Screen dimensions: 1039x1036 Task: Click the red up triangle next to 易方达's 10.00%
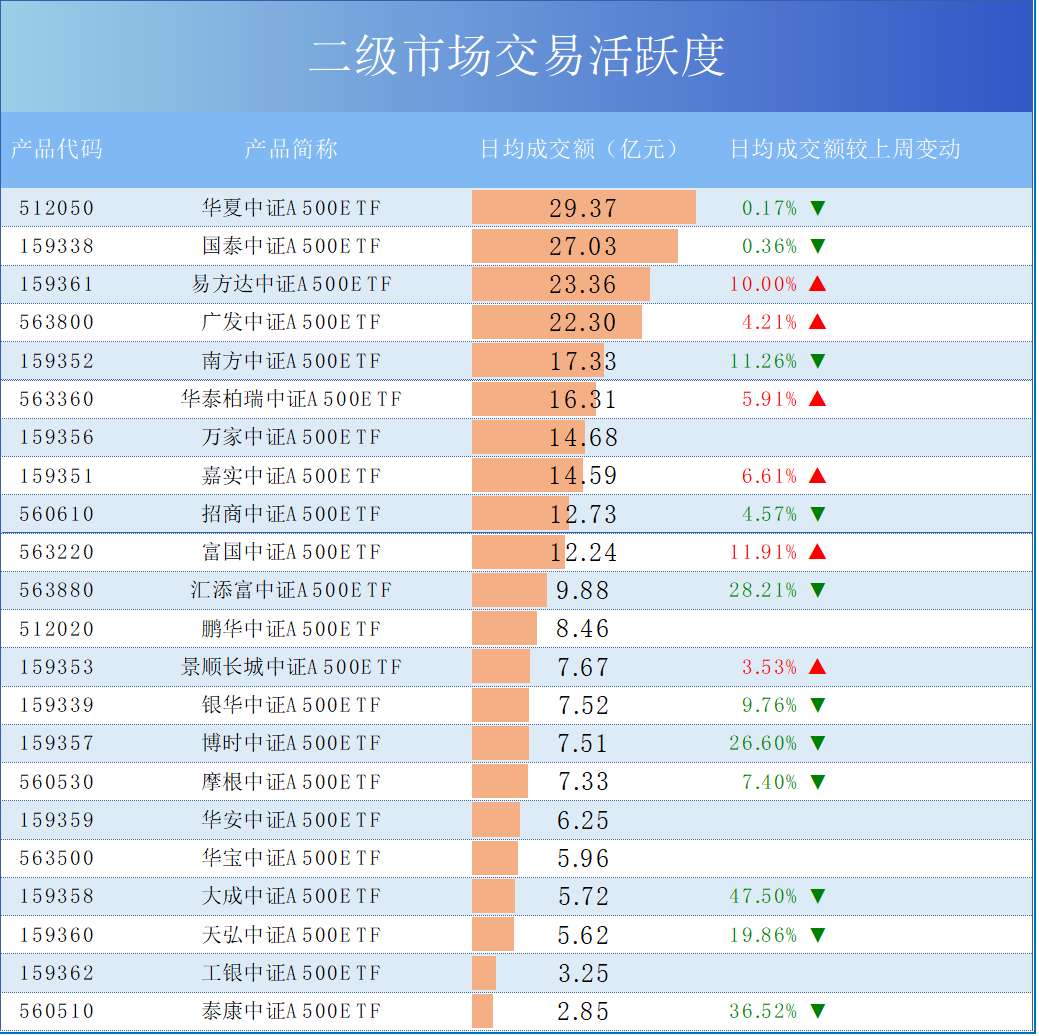816,284
